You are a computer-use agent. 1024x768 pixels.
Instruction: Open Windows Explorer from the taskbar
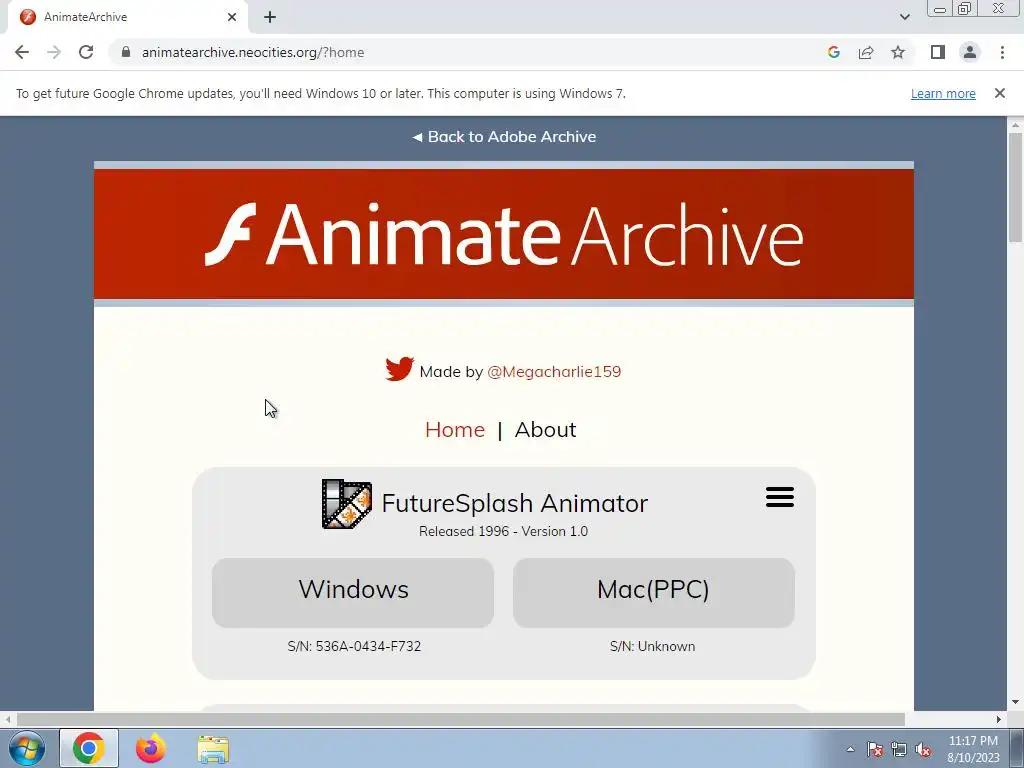[x=214, y=749]
